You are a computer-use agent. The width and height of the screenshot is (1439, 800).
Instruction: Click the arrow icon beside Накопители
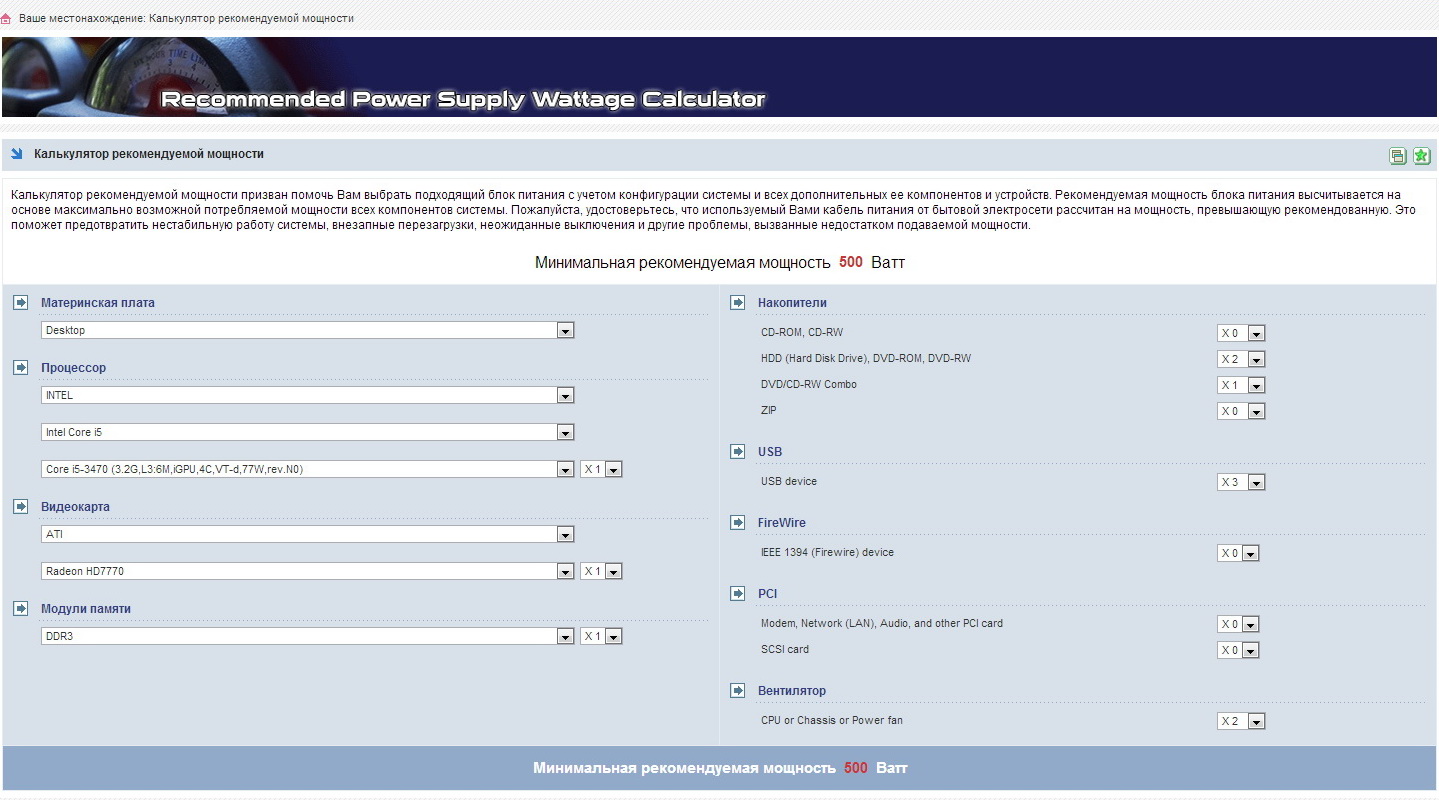(x=738, y=302)
